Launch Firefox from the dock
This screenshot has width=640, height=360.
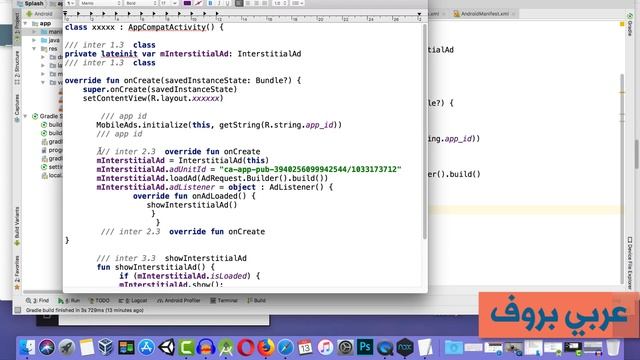tap(266, 347)
